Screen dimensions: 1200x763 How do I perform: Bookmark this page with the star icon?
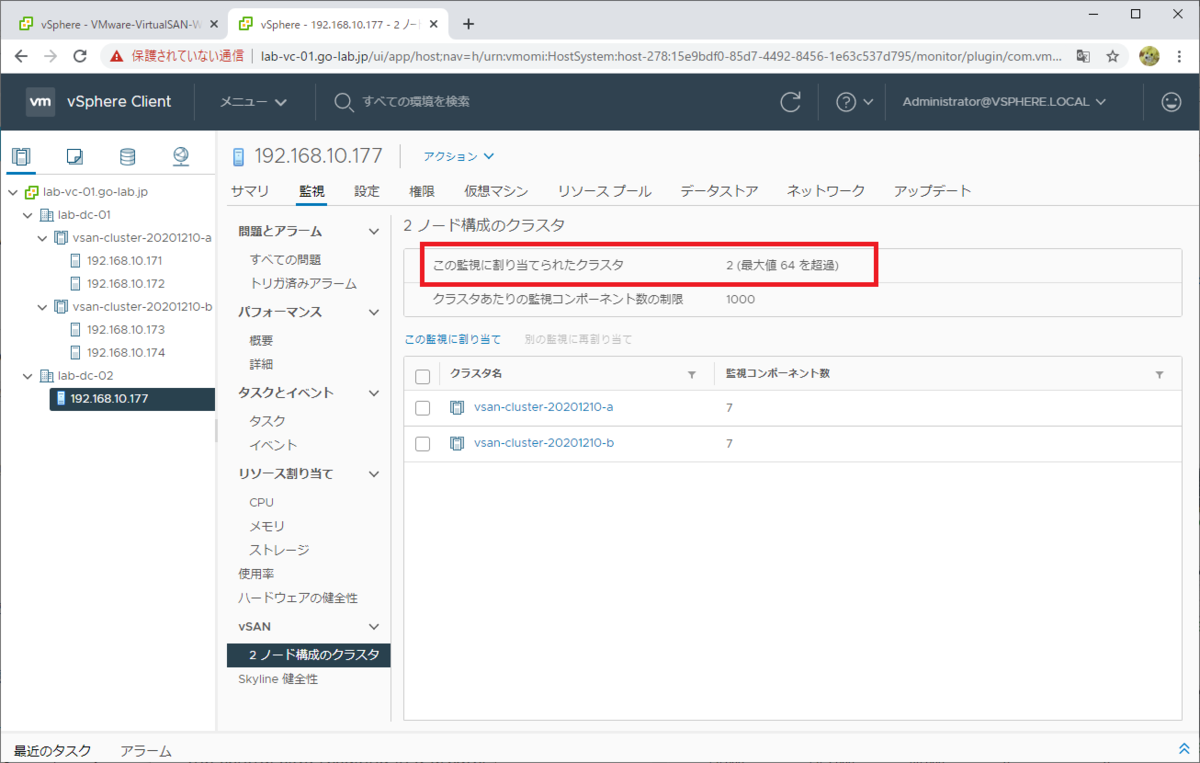1111,57
